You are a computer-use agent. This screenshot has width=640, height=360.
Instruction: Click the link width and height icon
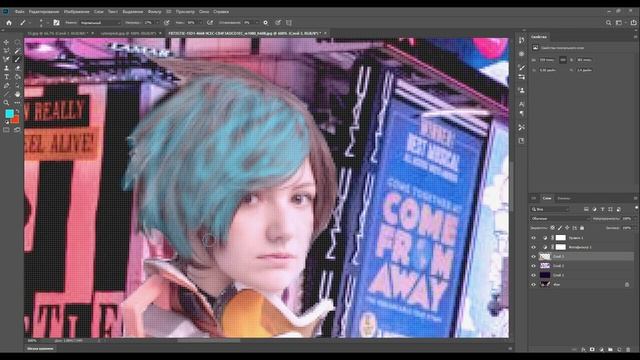[x=563, y=60]
